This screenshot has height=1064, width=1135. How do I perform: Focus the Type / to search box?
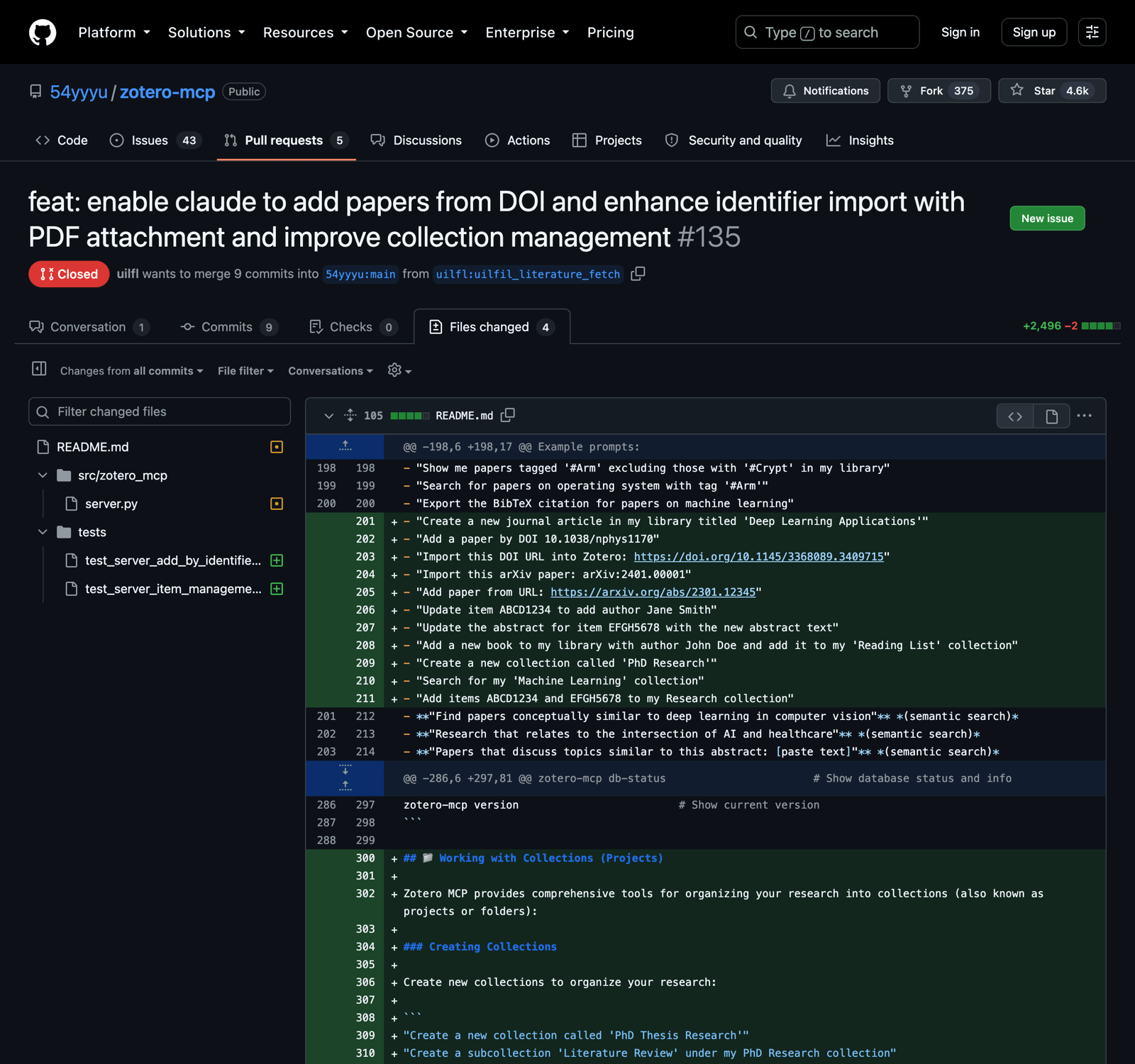[827, 32]
